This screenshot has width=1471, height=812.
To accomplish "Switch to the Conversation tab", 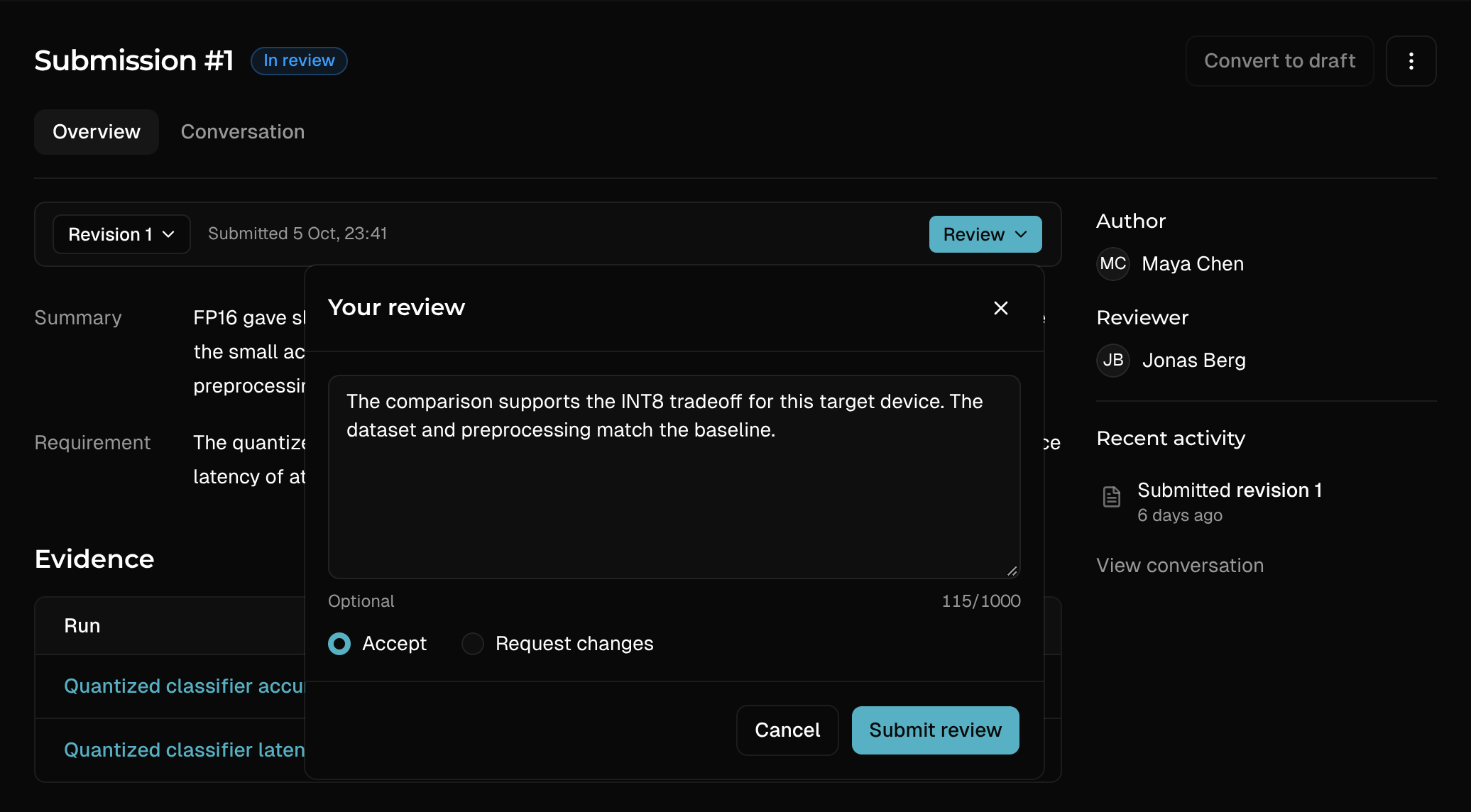I will point(243,132).
